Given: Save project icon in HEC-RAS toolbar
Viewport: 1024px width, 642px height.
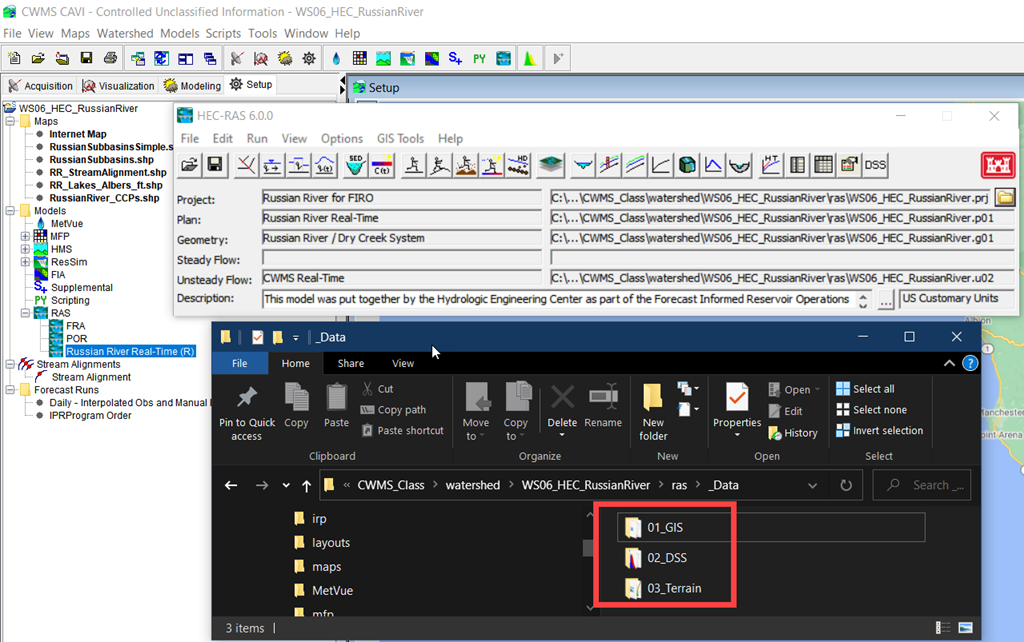Looking at the screenshot, I should (x=215, y=165).
